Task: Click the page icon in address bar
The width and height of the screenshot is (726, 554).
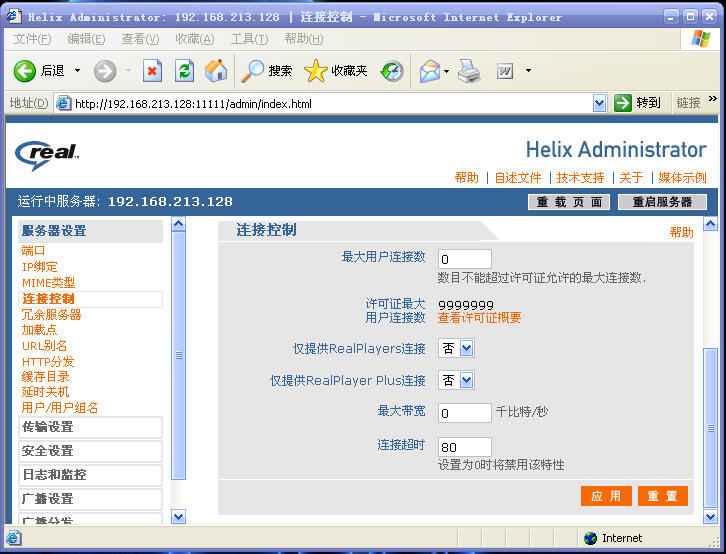Action: click(63, 103)
